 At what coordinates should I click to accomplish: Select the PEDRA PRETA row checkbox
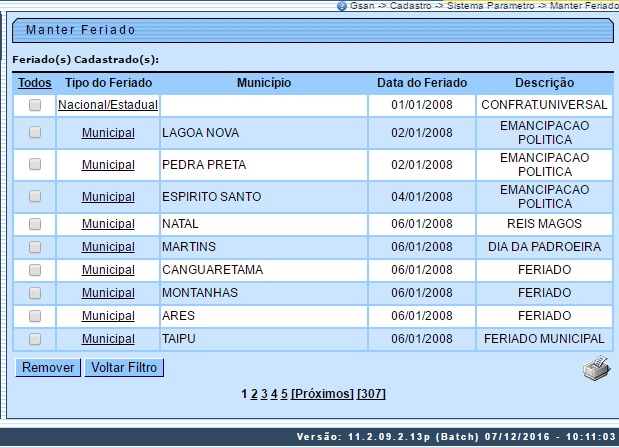click(x=35, y=164)
